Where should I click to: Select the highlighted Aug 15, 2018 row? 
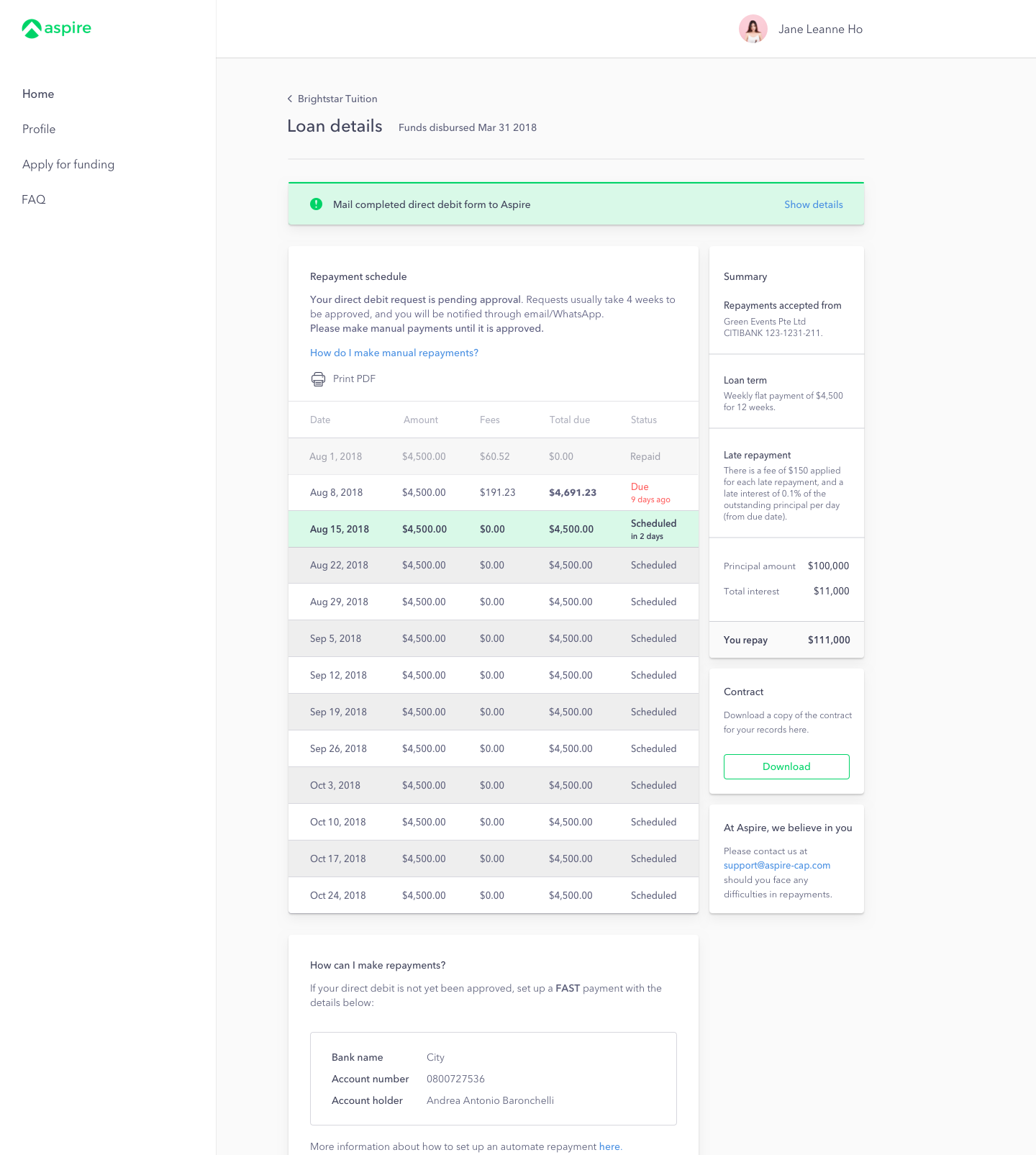pos(494,529)
